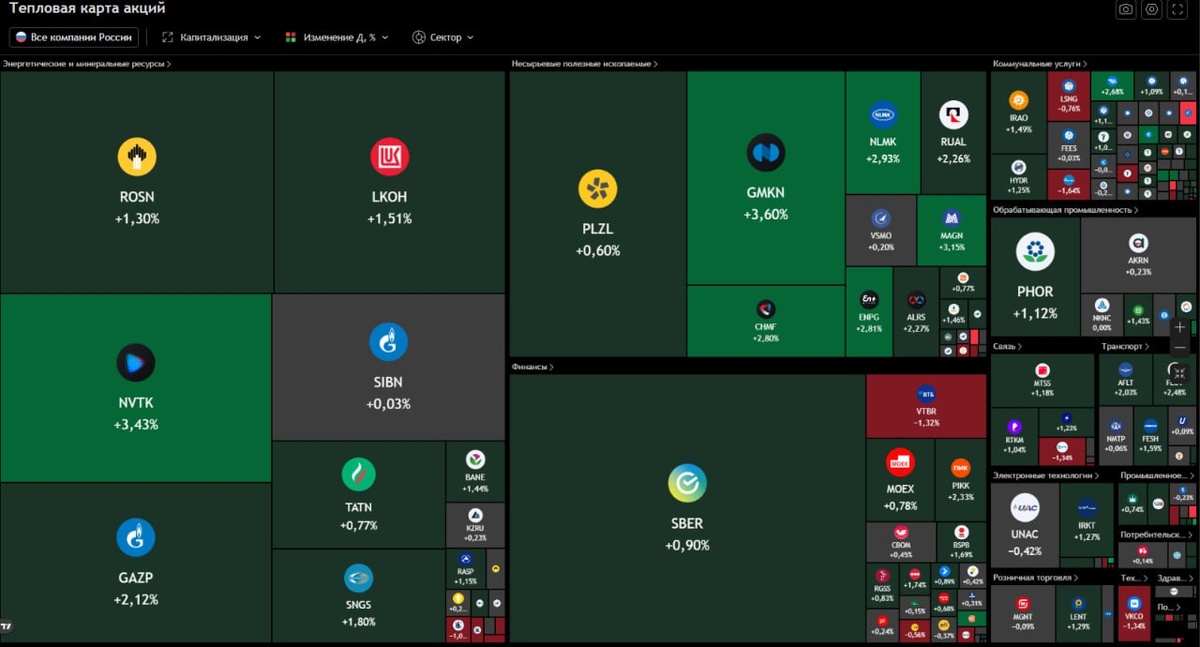1200x647 pixels.
Task: Click the TradingView logo in corner
Action: click(x=7, y=627)
